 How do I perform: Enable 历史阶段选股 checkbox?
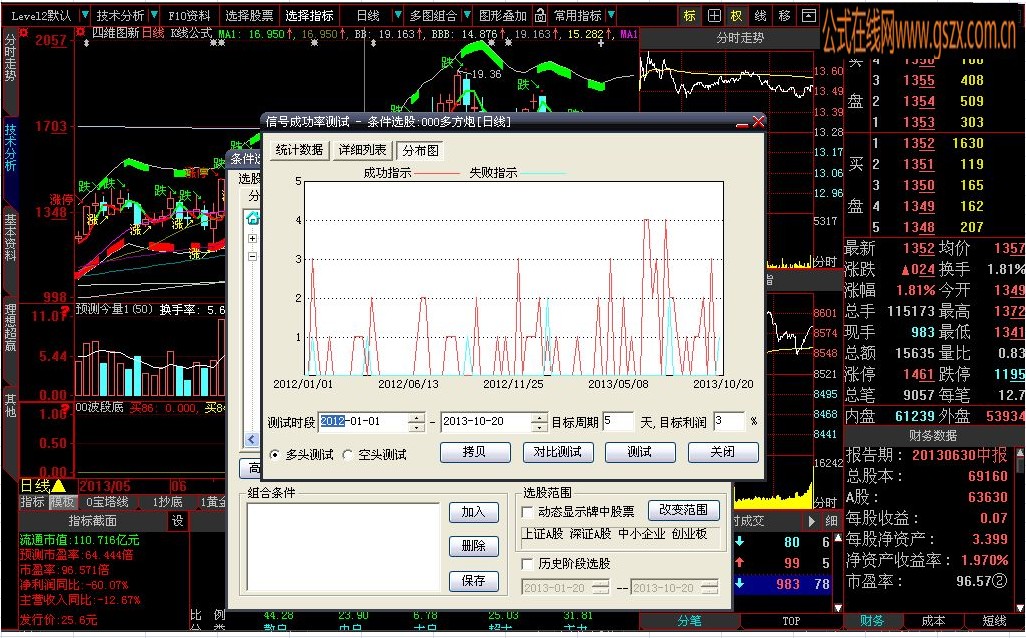[527, 563]
